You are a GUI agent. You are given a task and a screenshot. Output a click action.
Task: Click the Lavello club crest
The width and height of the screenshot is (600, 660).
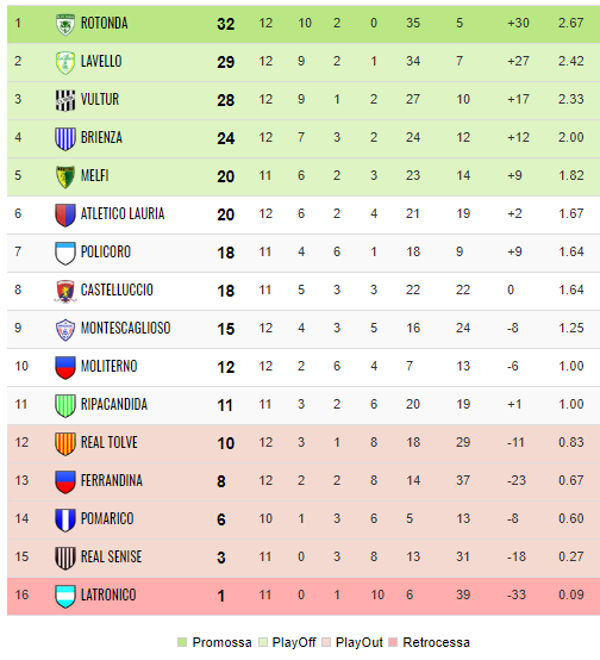coord(65,62)
